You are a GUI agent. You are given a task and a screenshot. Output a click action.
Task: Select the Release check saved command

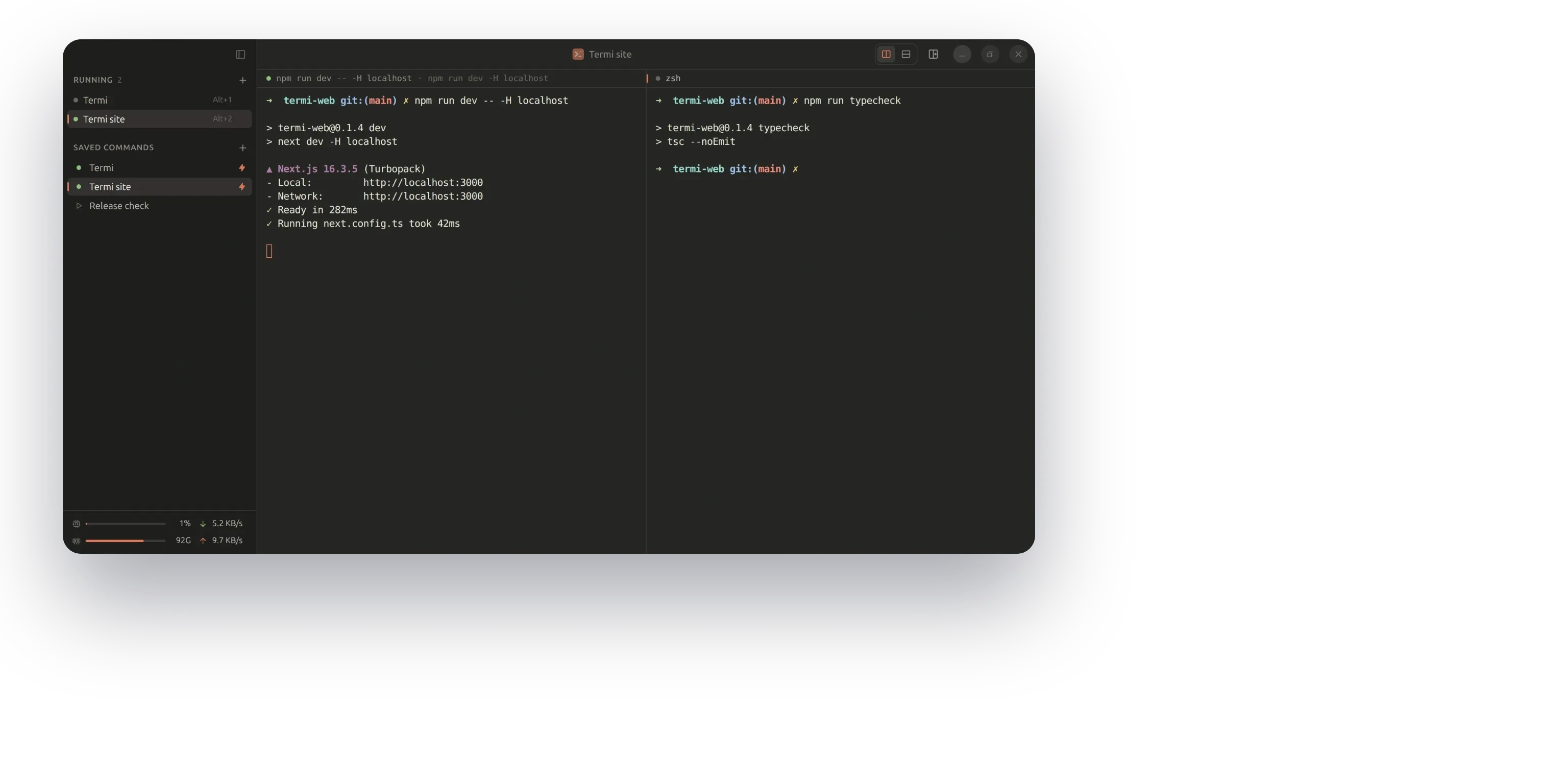(x=159, y=206)
